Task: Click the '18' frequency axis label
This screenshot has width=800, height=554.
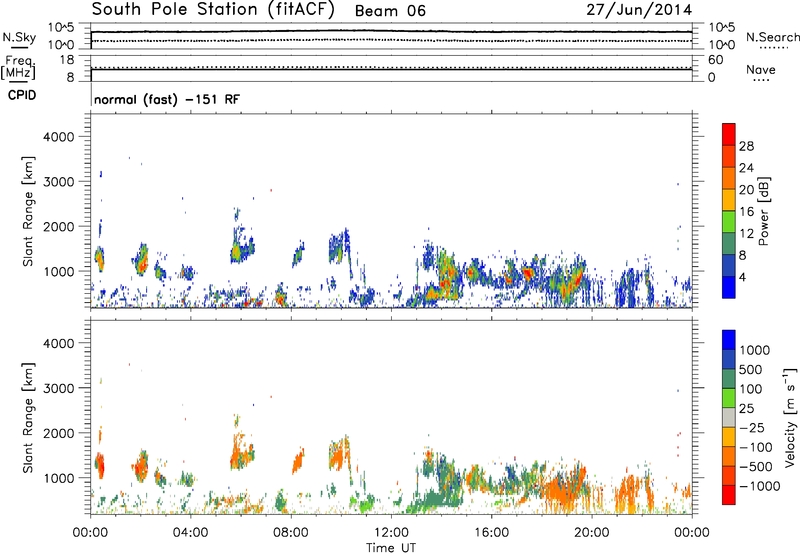Action: pyautogui.click(x=67, y=60)
